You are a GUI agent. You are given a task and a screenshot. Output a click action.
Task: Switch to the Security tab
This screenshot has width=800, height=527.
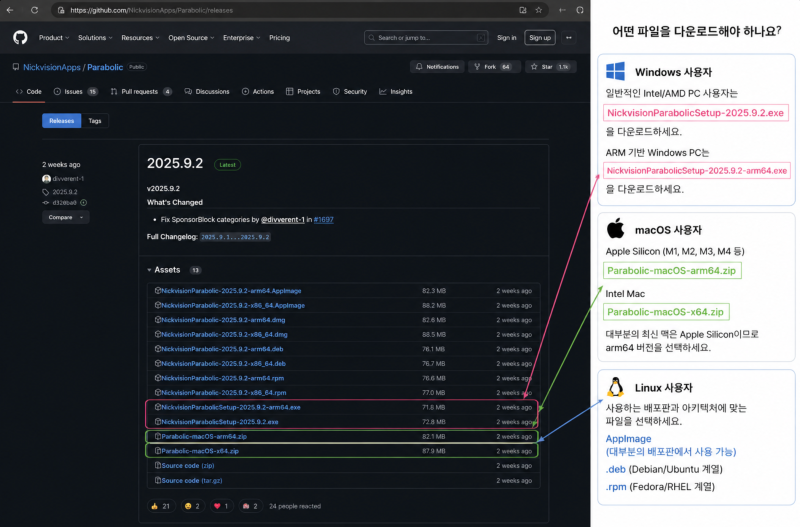350,92
